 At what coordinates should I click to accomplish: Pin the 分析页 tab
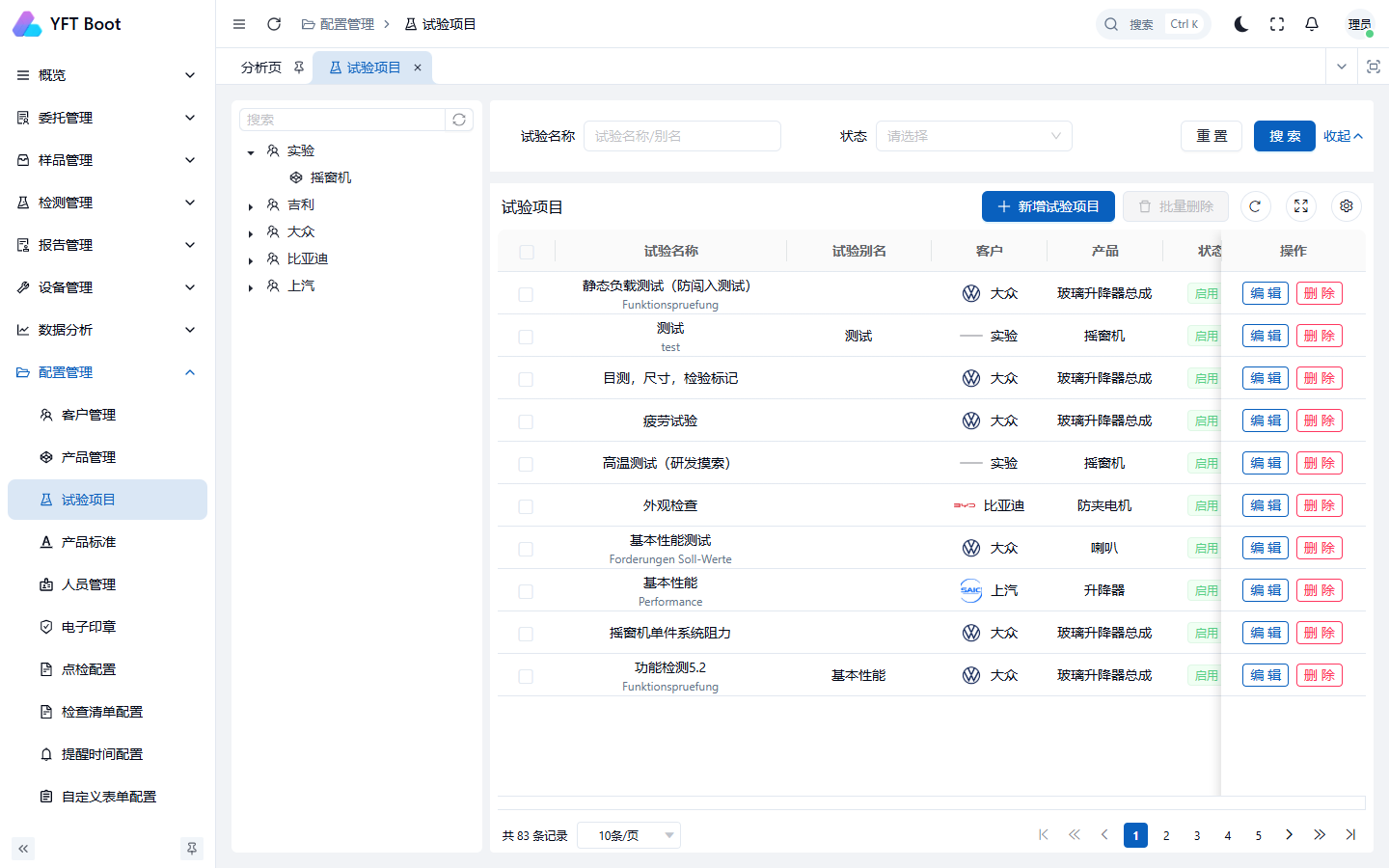(299, 68)
